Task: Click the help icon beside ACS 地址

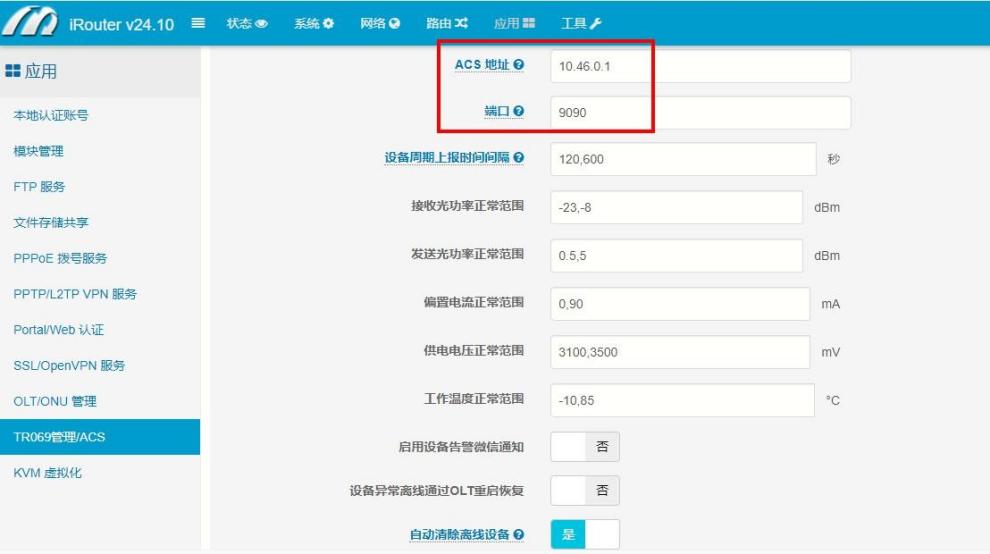Action: [x=518, y=65]
